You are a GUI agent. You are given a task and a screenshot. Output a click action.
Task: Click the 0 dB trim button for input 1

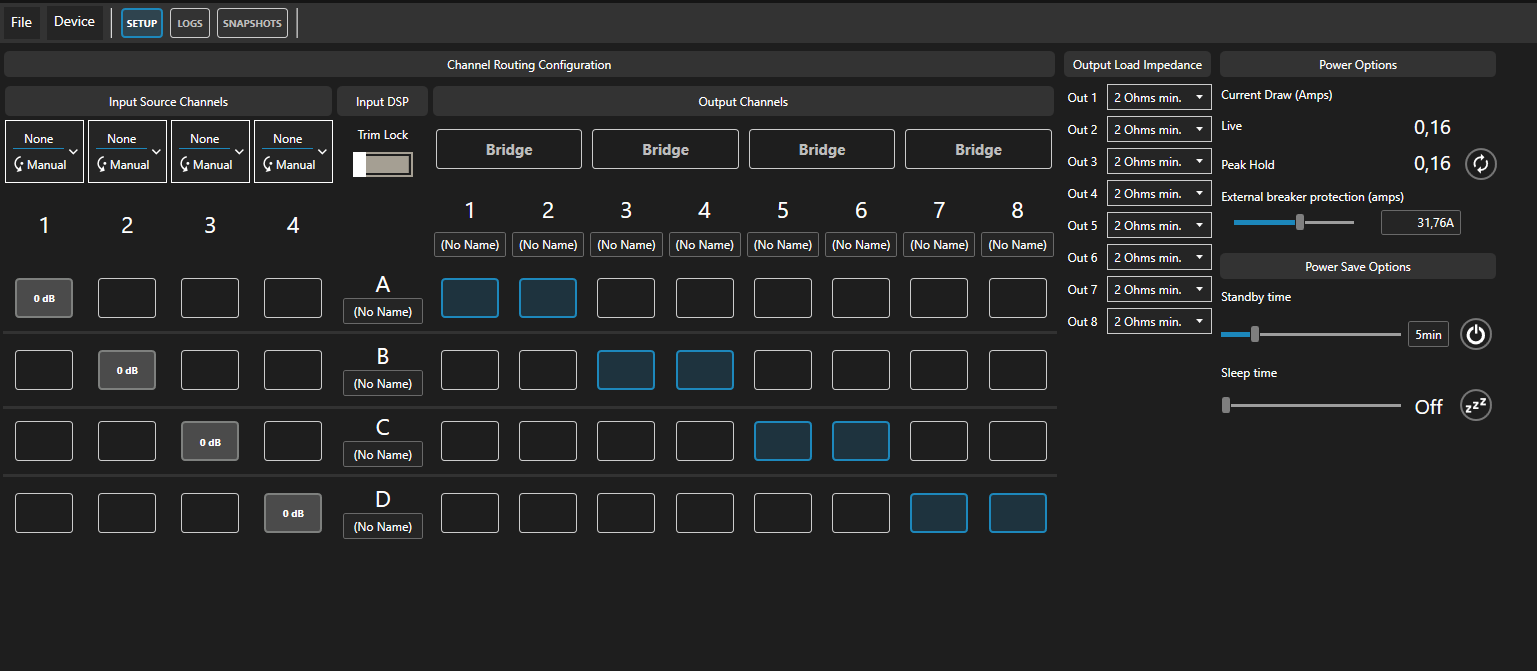point(44,298)
